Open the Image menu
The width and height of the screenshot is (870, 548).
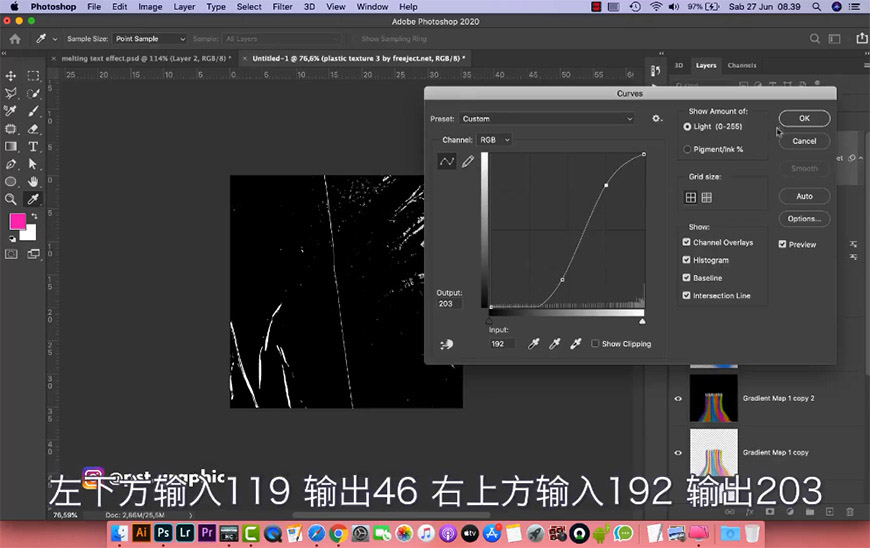click(150, 7)
